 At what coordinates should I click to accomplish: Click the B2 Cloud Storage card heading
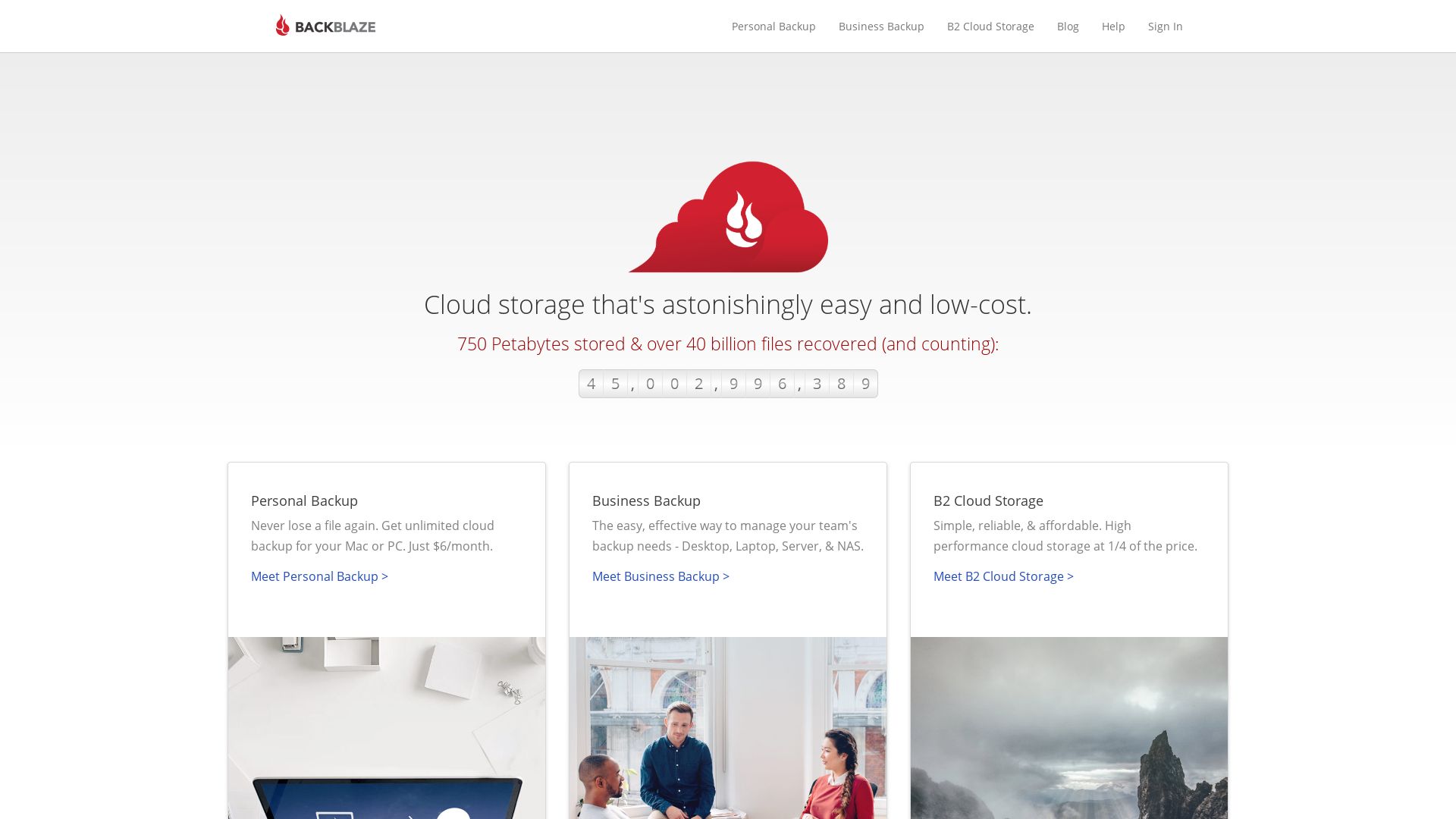coord(988,500)
